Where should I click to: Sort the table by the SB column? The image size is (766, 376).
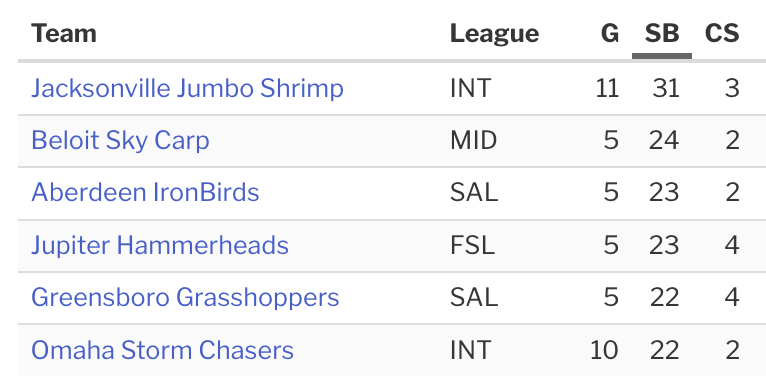point(662,34)
